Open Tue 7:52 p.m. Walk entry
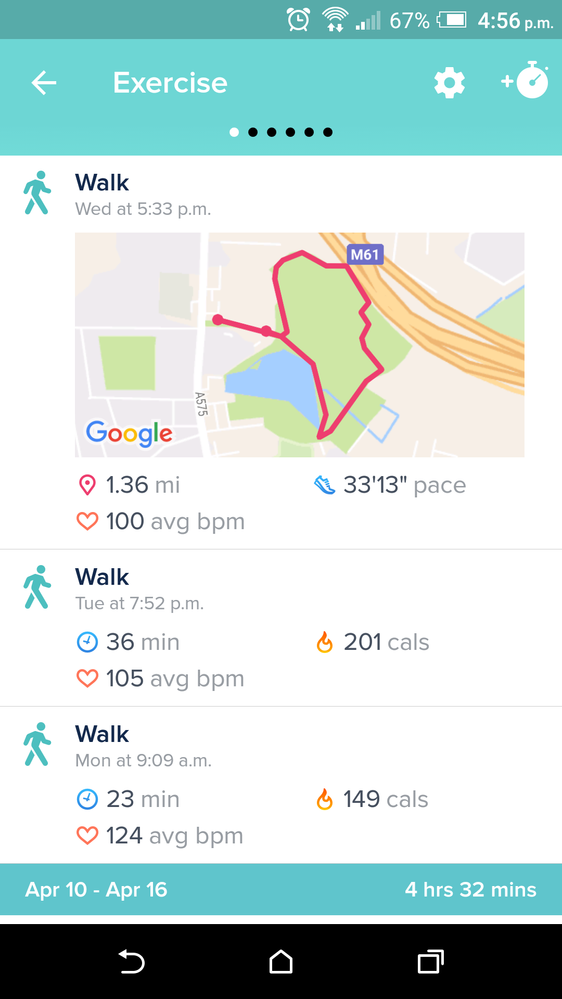562x999 pixels. pyautogui.click(x=281, y=628)
